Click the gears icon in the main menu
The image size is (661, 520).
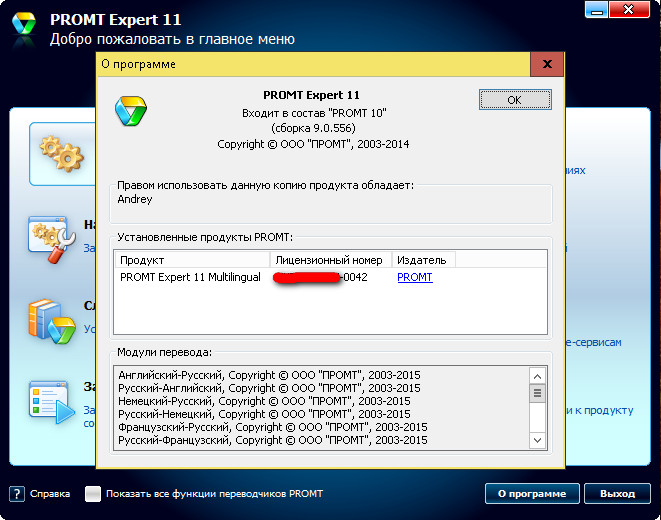(x=60, y=152)
